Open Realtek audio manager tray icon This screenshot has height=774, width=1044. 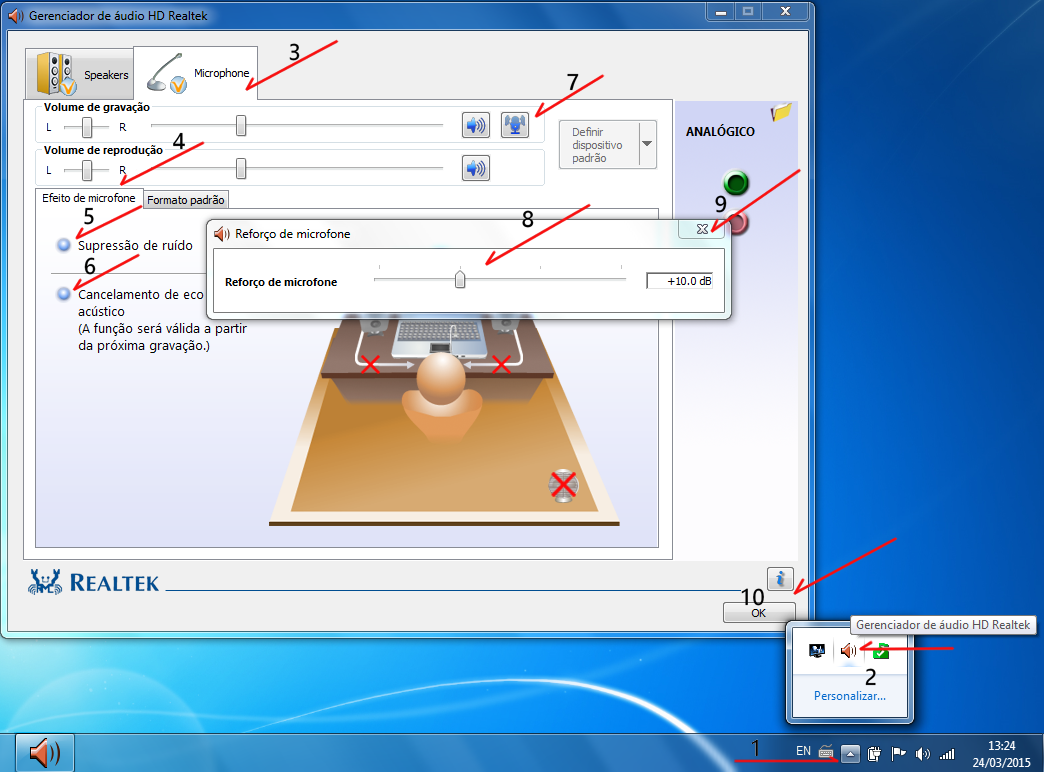(x=848, y=650)
